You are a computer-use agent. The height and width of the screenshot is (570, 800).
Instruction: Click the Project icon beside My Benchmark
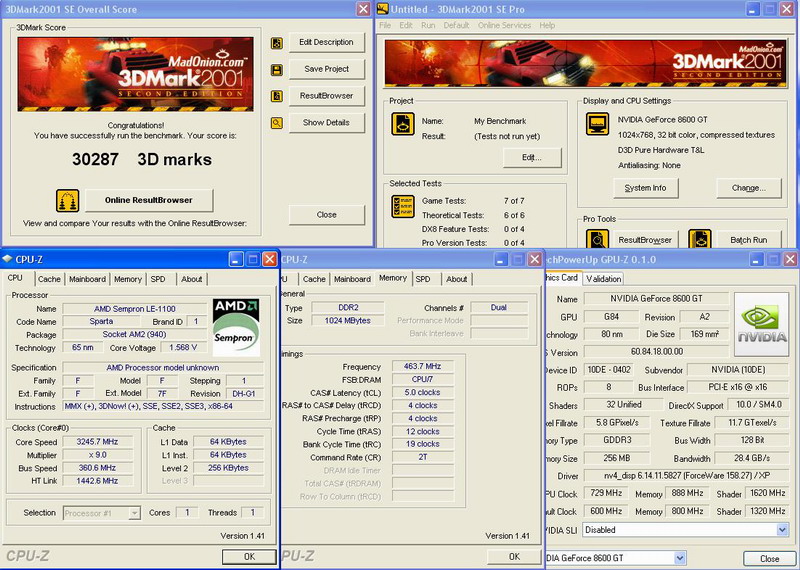[401, 125]
